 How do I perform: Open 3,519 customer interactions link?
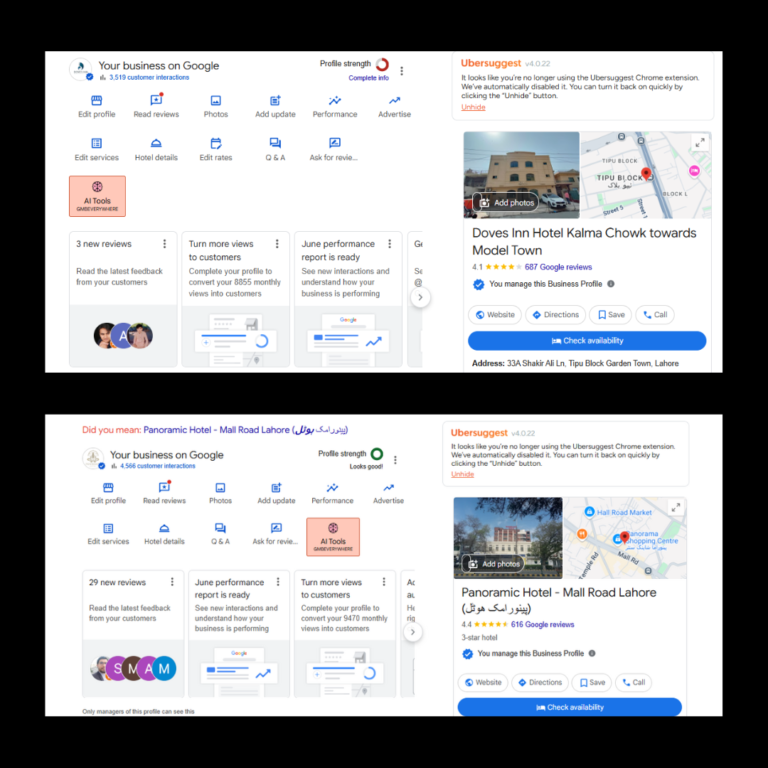149,77
